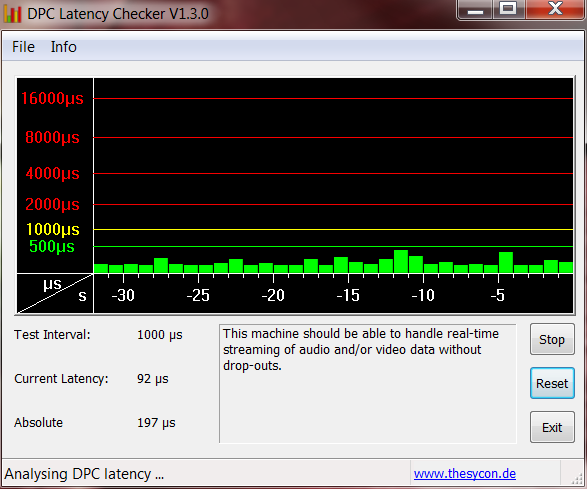Image resolution: width=587 pixels, height=489 pixels.
Task: Click the -30 seconds axis marker
Action: [123, 295]
